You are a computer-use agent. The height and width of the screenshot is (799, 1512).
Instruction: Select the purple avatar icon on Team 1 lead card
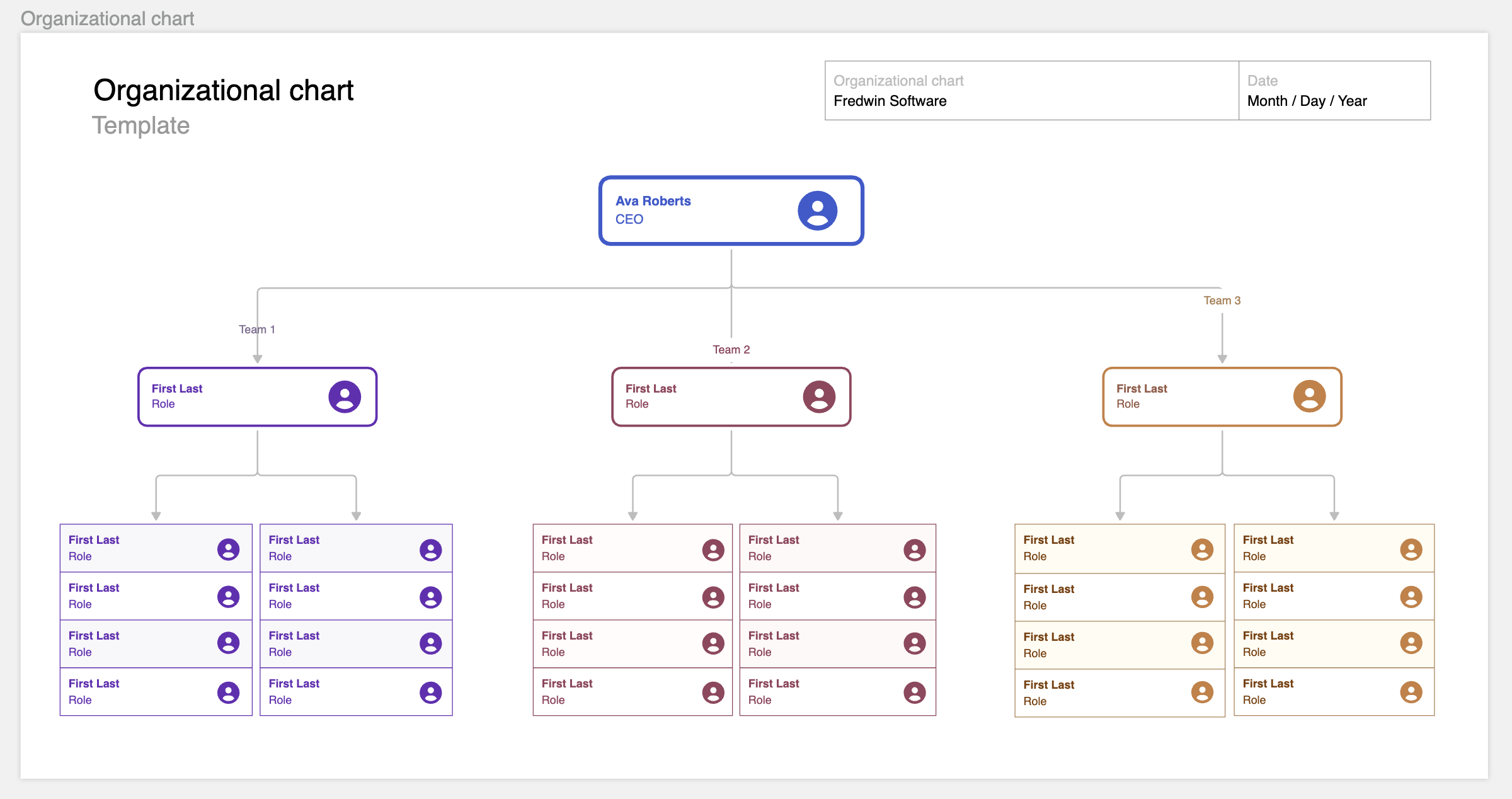[344, 396]
